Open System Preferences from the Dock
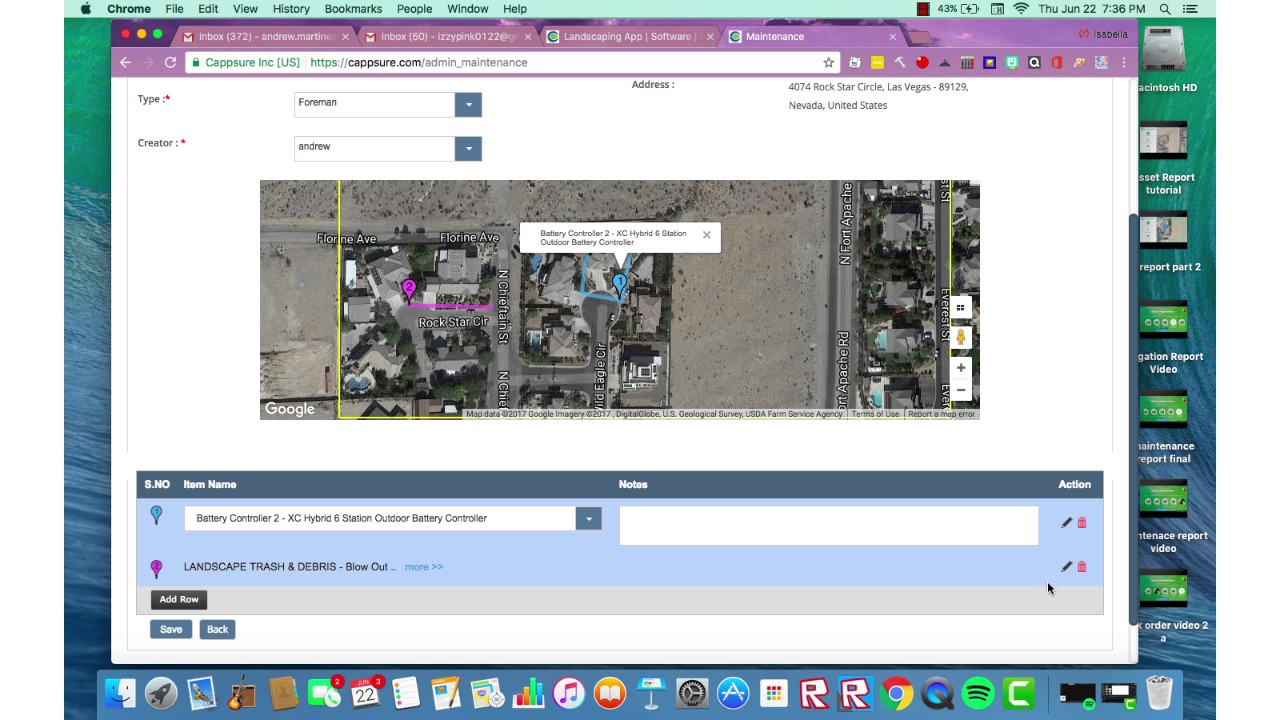The image size is (1280, 720). point(692,693)
